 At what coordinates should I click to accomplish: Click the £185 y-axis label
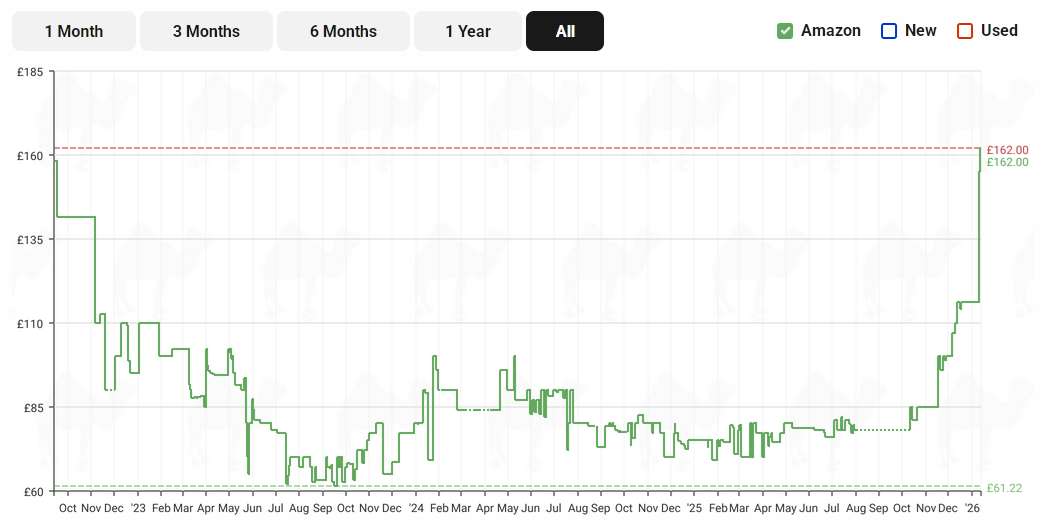tap(31, 72)
